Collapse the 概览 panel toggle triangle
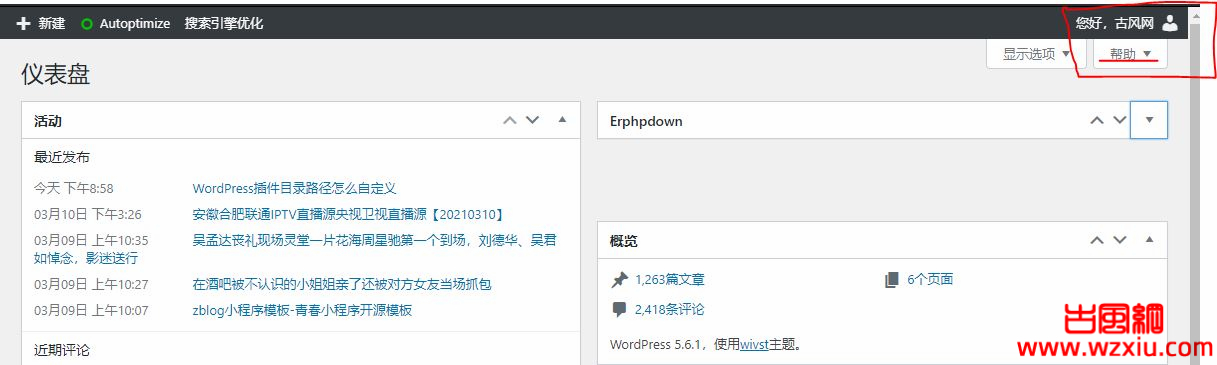 click(x=1149, y=240)
